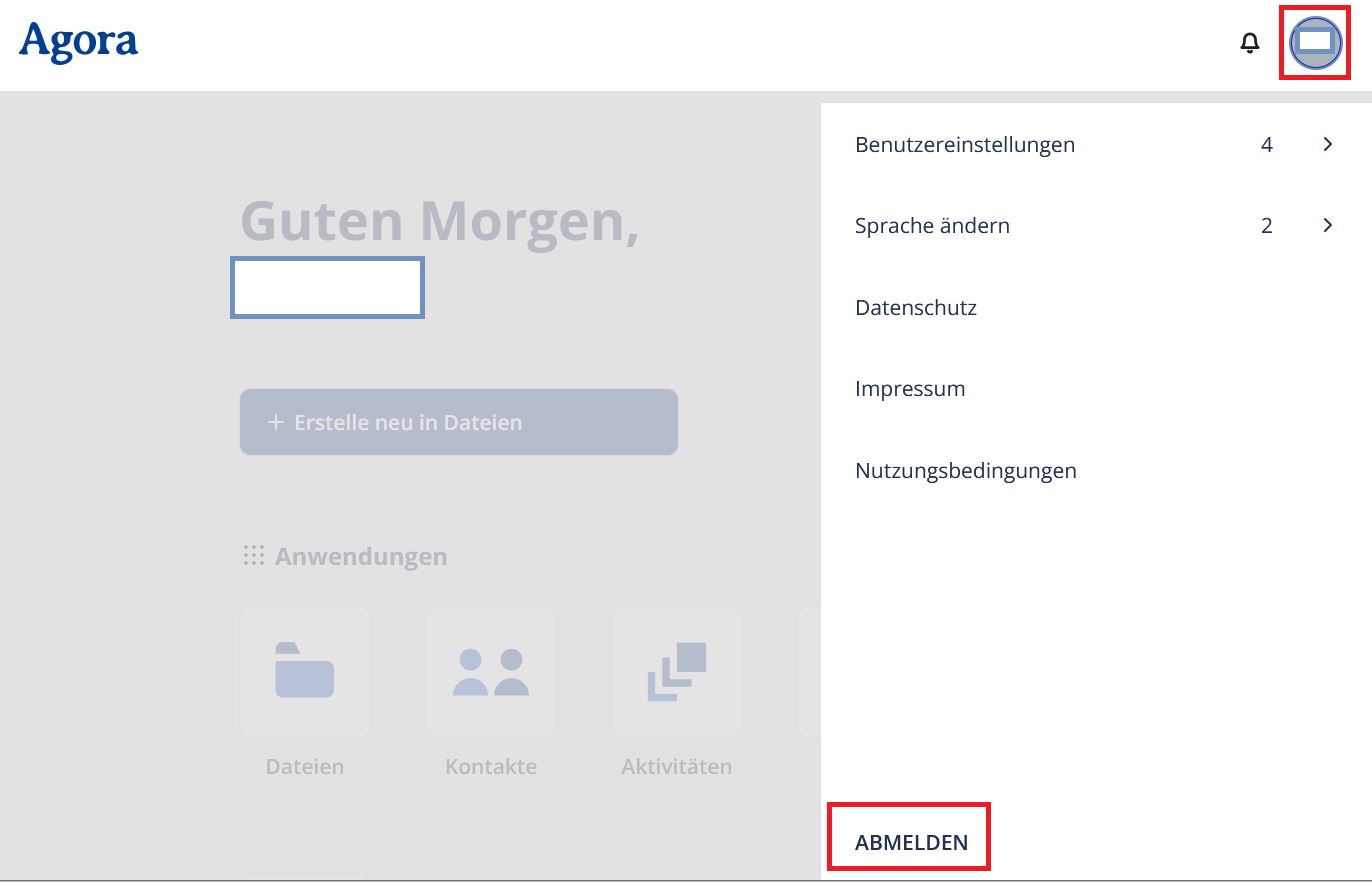This screenshot has width=1372, height=882.
Task: Launch Aktivitäten from the Anwendungen grid
Action: click(676, 671)
